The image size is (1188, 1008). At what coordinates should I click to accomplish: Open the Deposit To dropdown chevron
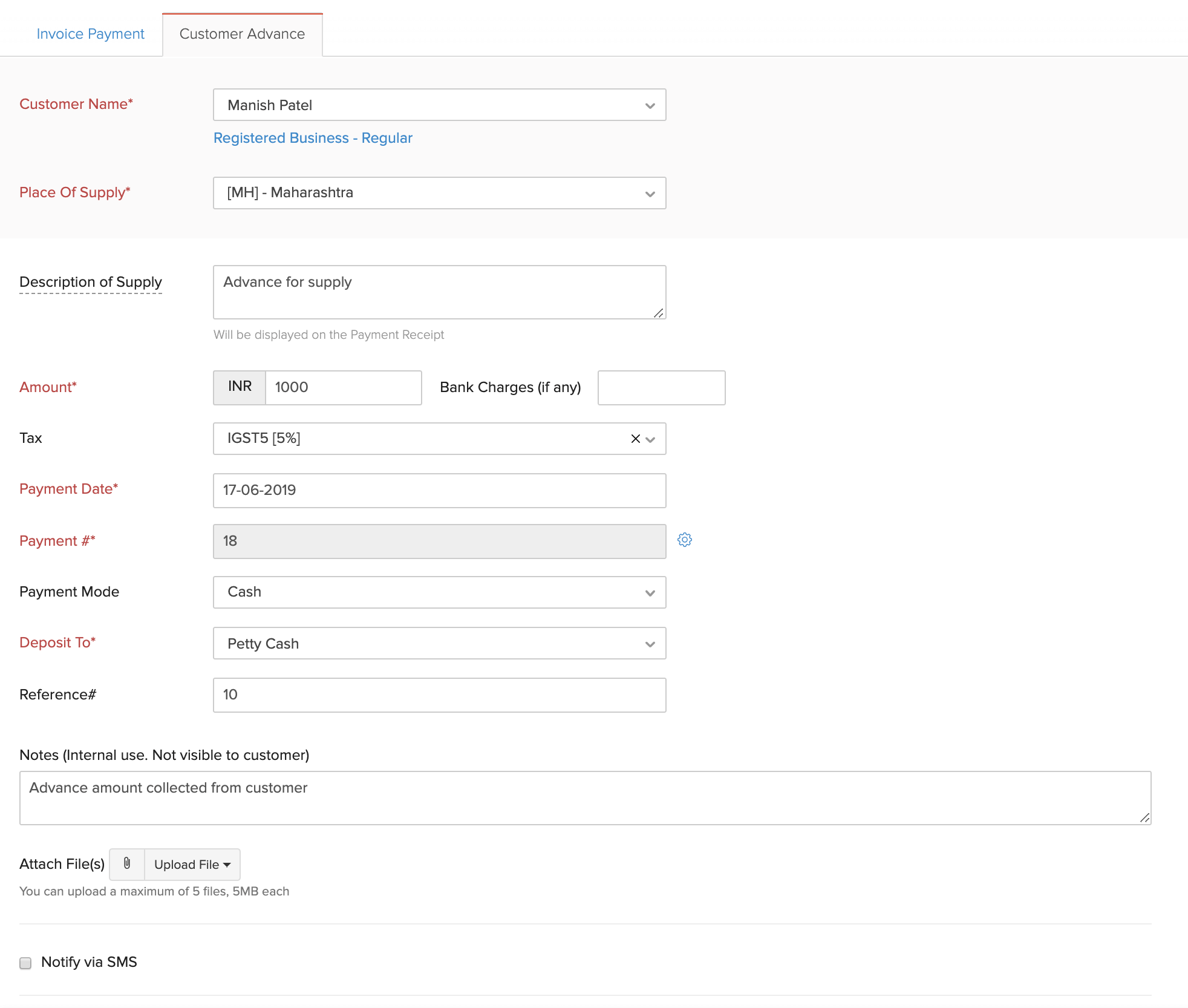coord(650,643)
